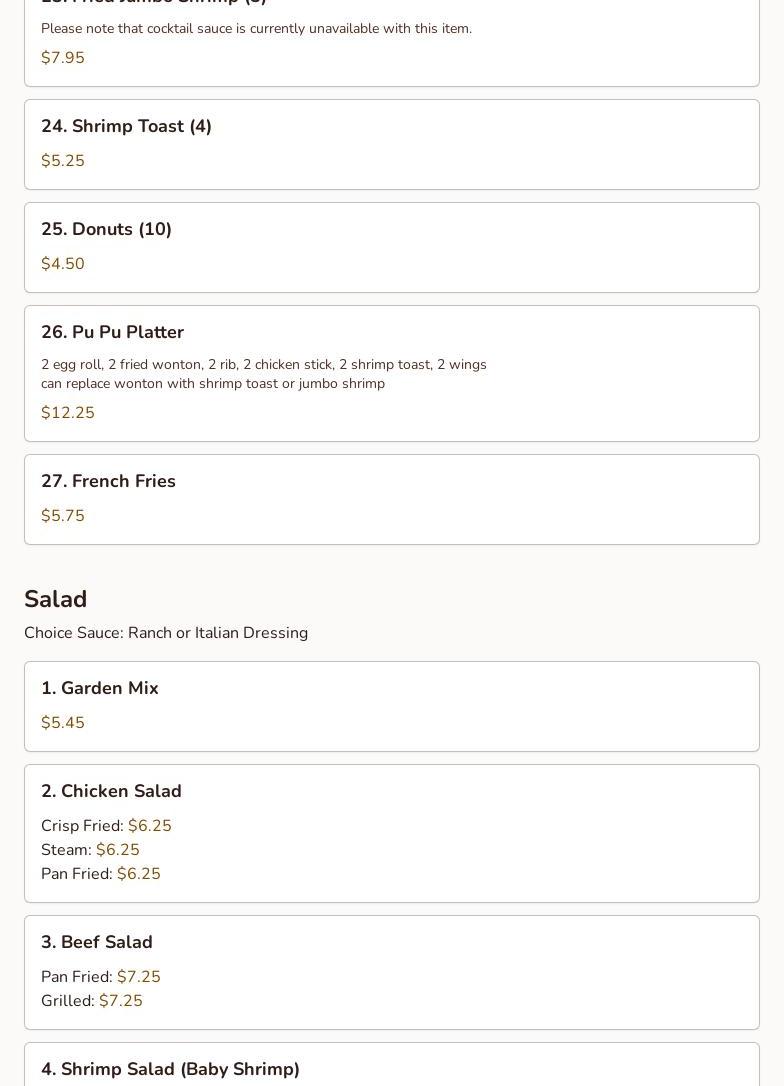Click the Salad section heading
This screenshot has height=1086, width=784.
click(x=56, y=599)
